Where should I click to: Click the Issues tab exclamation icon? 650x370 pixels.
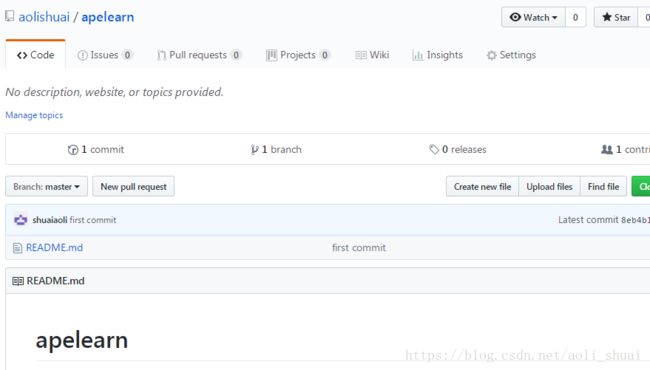82,55
